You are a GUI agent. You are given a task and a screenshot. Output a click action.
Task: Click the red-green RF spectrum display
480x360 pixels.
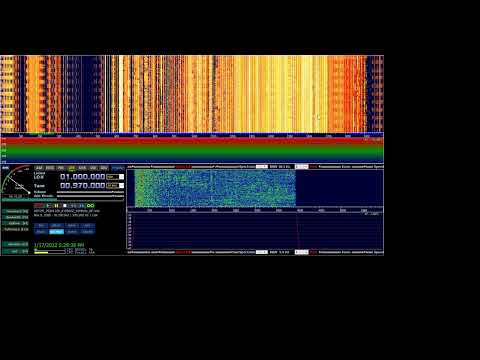tap(192, 151)
